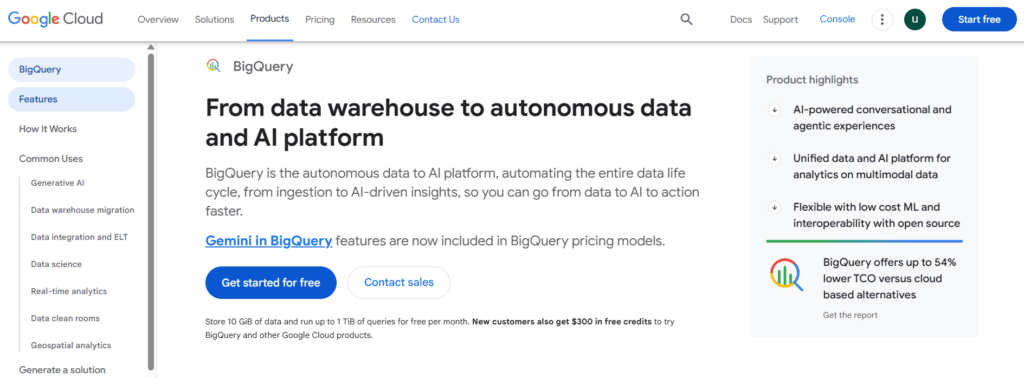Expand AI-powered conversational and agentic experiences arrow

point(775,110)
